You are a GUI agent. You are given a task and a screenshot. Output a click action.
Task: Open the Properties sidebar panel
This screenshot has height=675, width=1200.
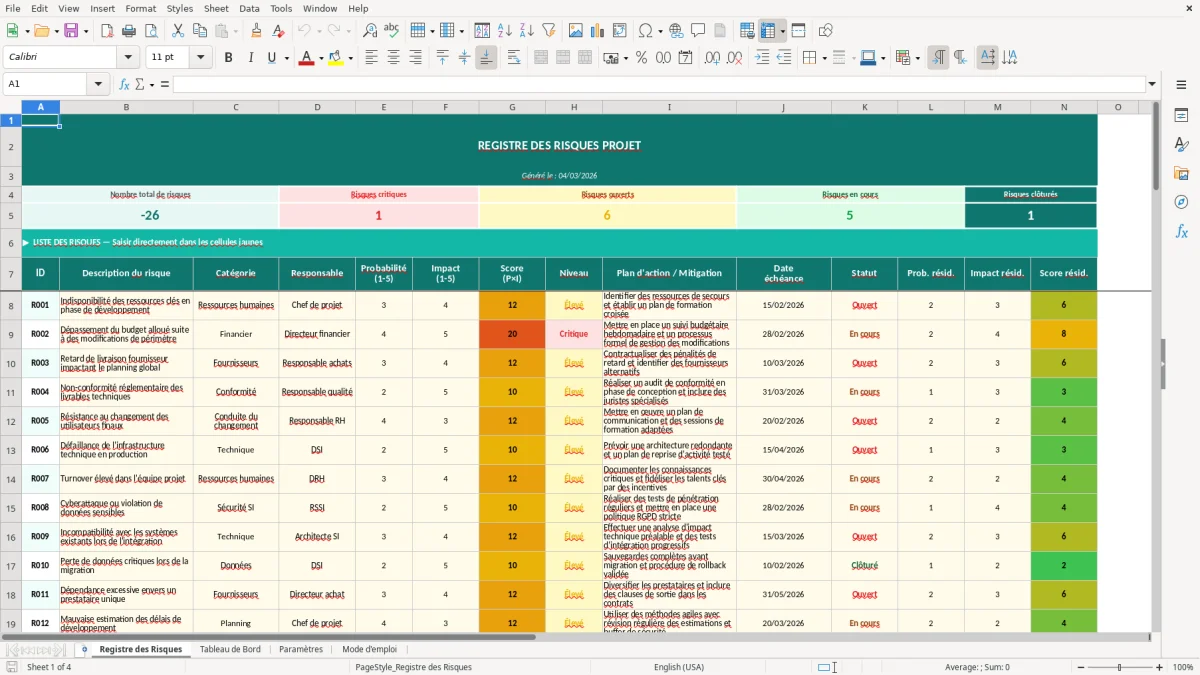tap(1181, 116)
